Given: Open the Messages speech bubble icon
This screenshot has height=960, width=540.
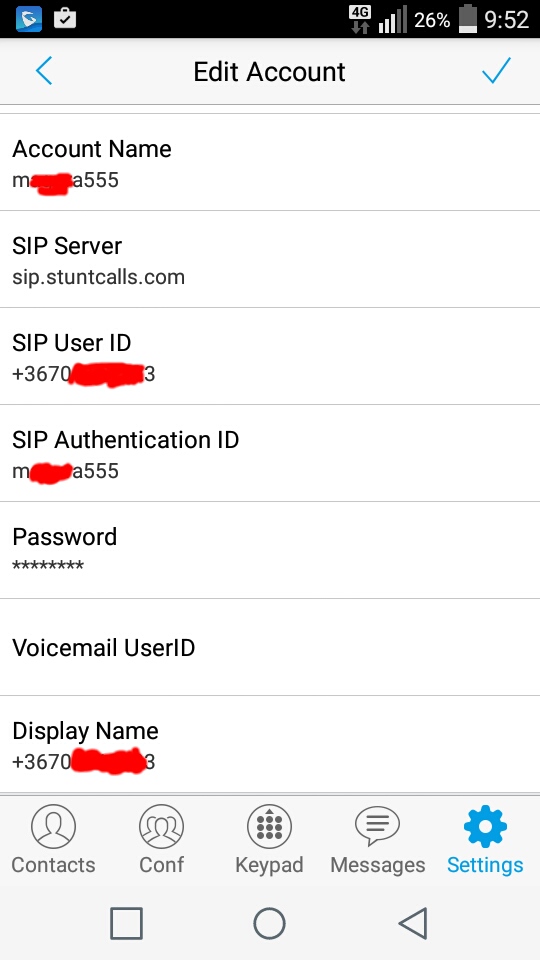Looking at the screenshot, I should pos(377,826).
